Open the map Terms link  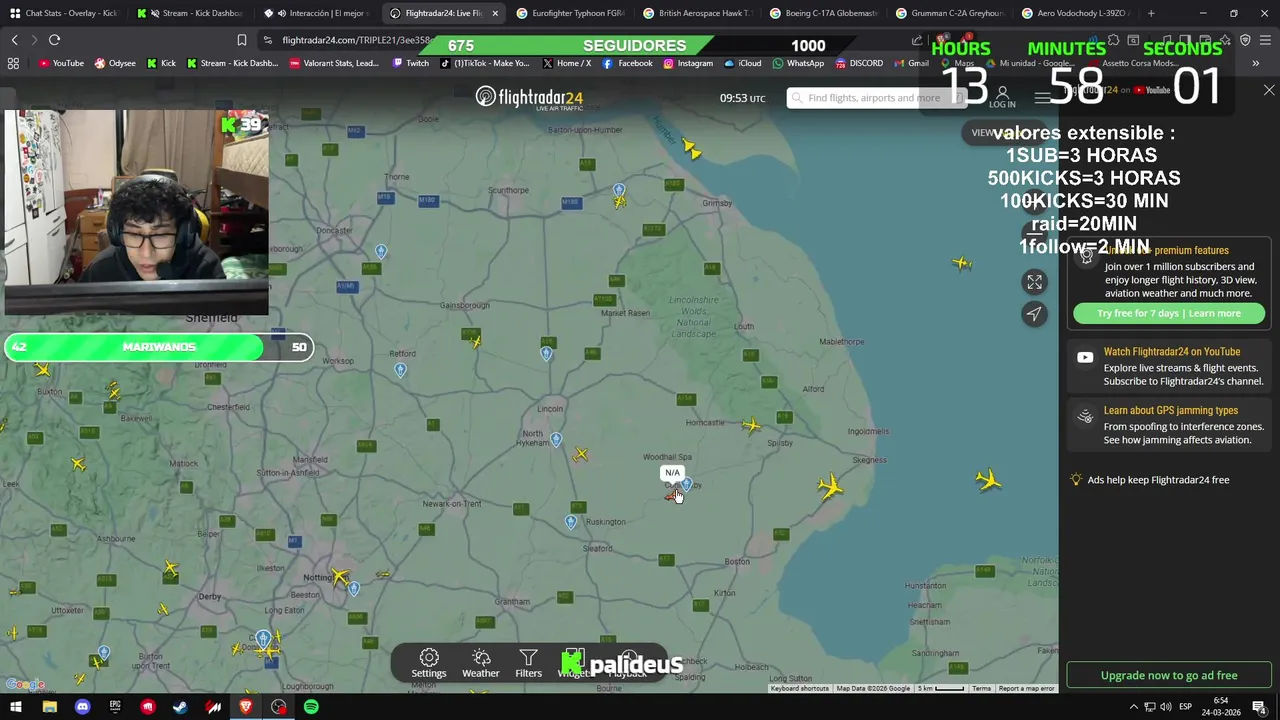point(981,688)
